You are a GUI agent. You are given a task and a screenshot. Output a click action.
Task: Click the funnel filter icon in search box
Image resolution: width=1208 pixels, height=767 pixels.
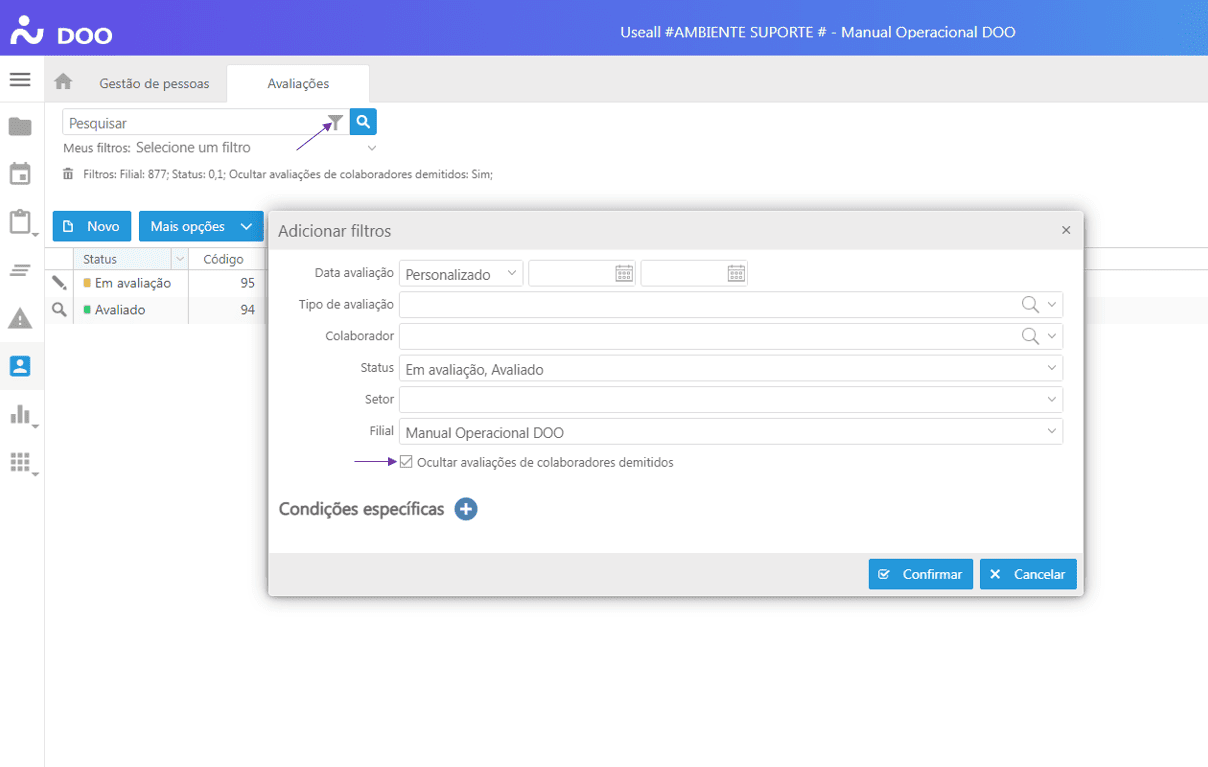336,122
